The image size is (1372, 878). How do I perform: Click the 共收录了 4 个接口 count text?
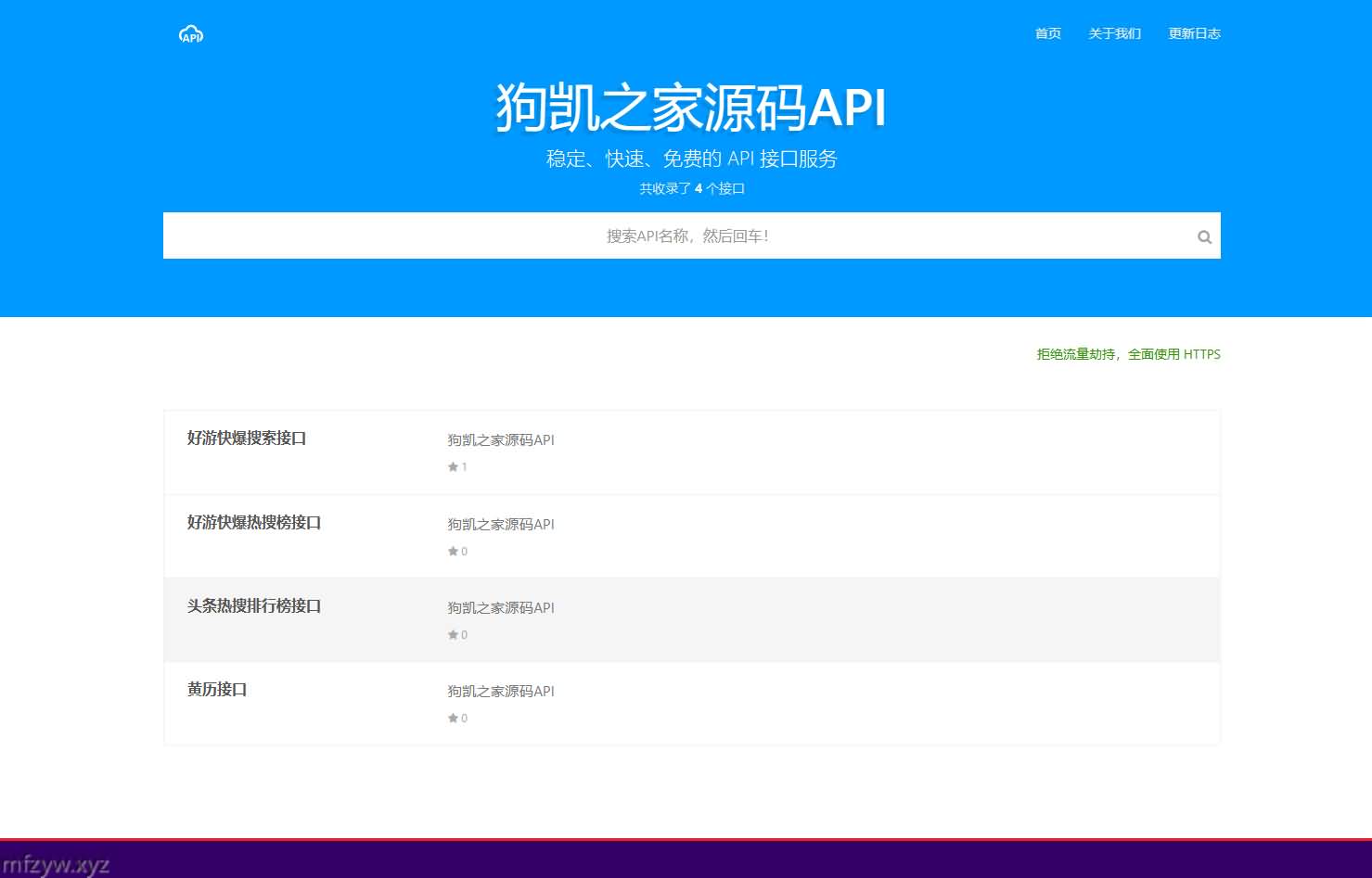(x=691, y=188)
